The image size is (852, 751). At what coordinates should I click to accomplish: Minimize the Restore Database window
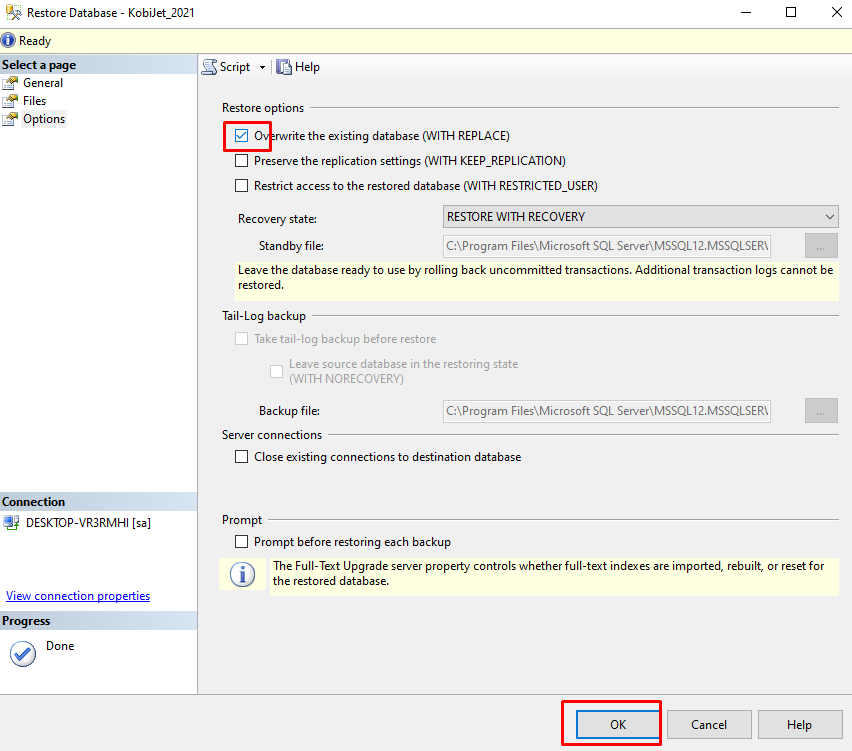pos(746,12)
